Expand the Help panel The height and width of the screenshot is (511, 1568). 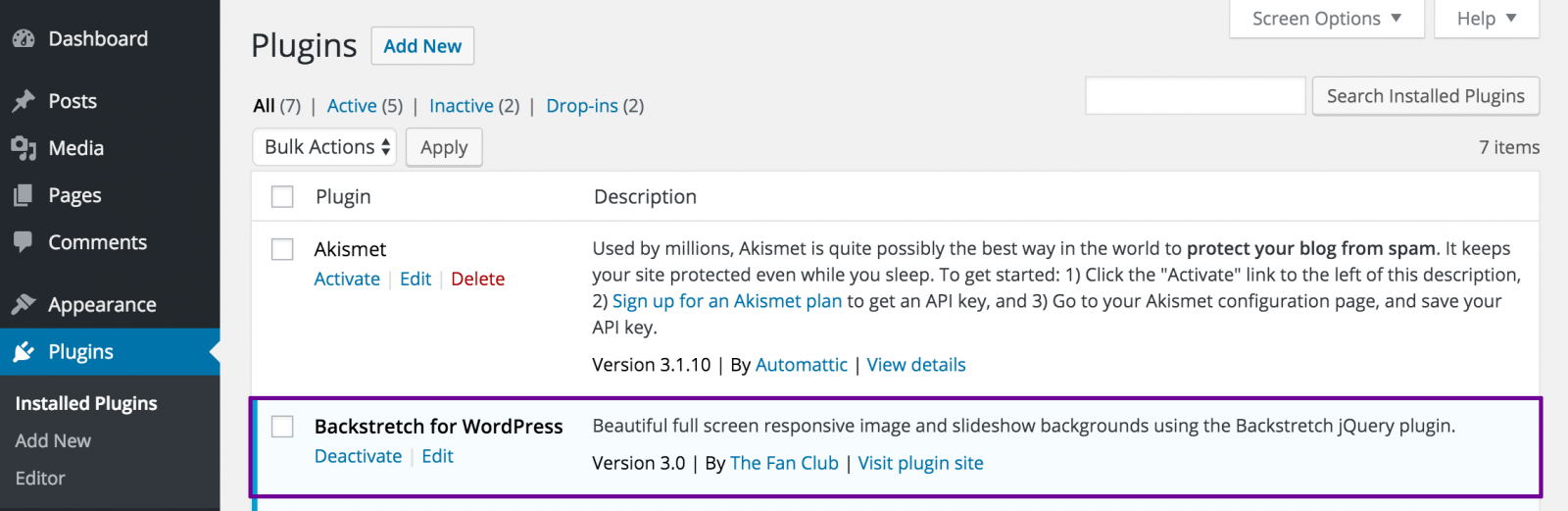tap(1487, 19)
